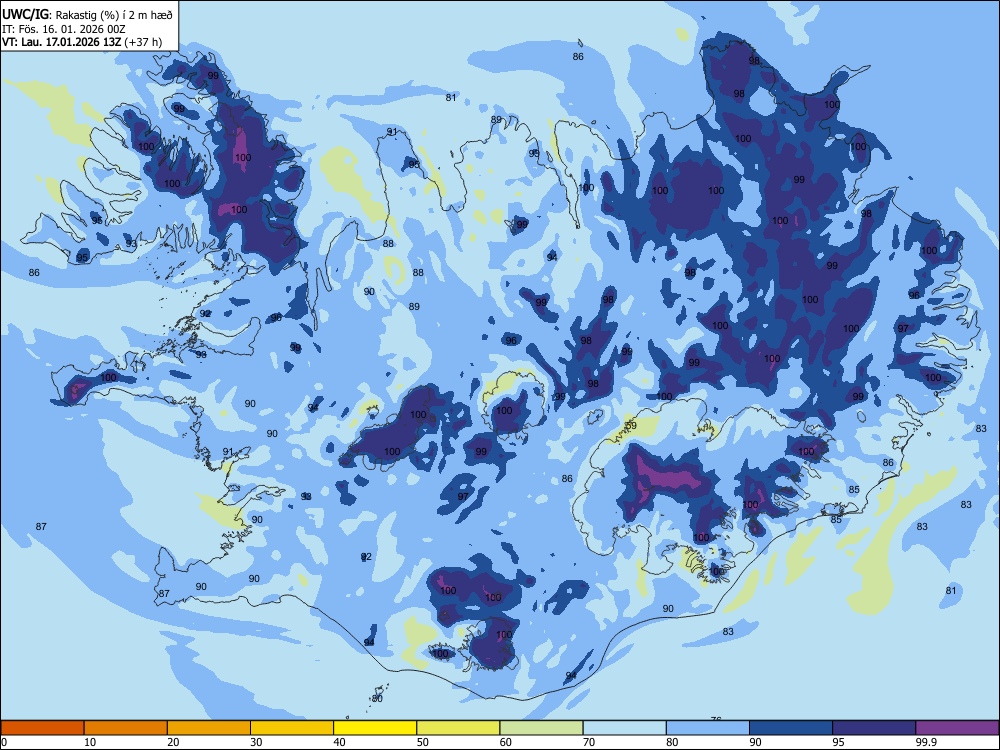Click the legend tick label "70"
The width and height of the screenshot is (1000, 750).
(x=589, y=742)
